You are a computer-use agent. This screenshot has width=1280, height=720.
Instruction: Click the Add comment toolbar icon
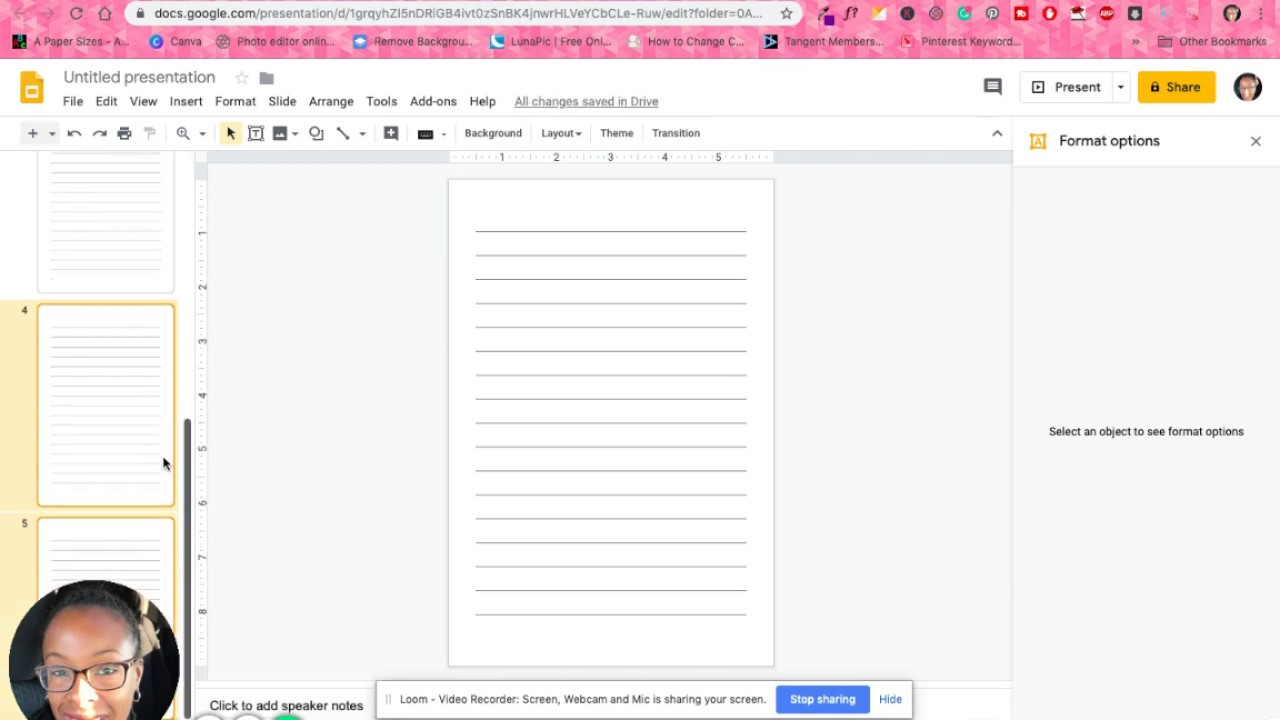(x=391, y=133)
